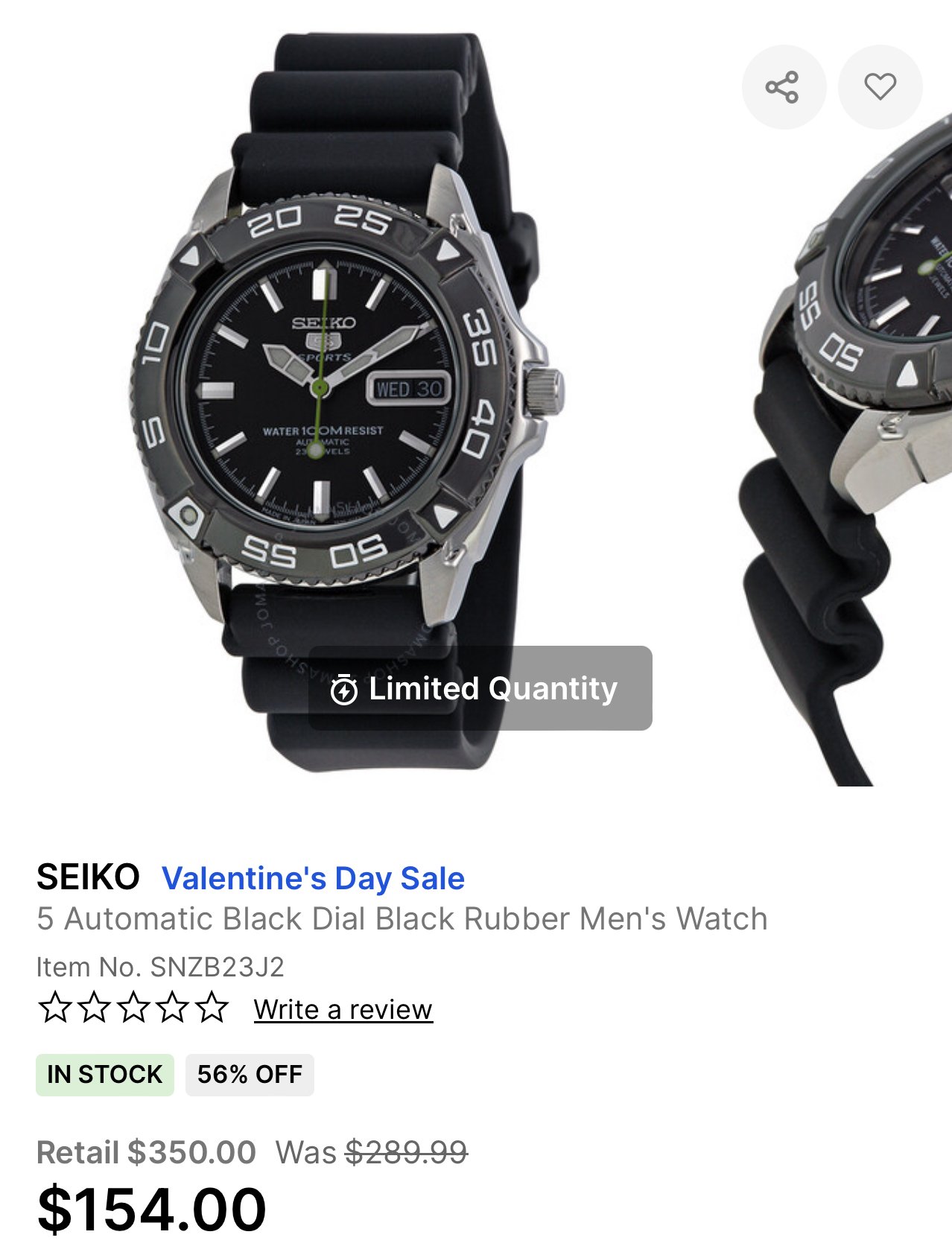
Task: Select the second rating star
Action: click(94, 1008)
